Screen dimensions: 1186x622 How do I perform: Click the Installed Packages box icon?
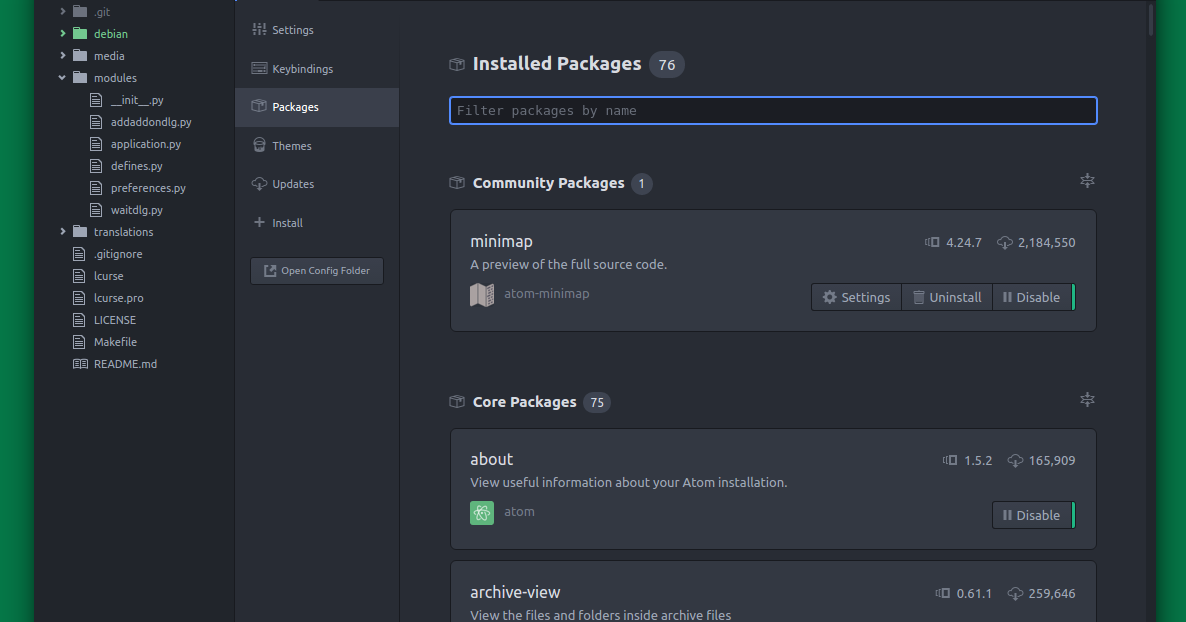(457, 64)
